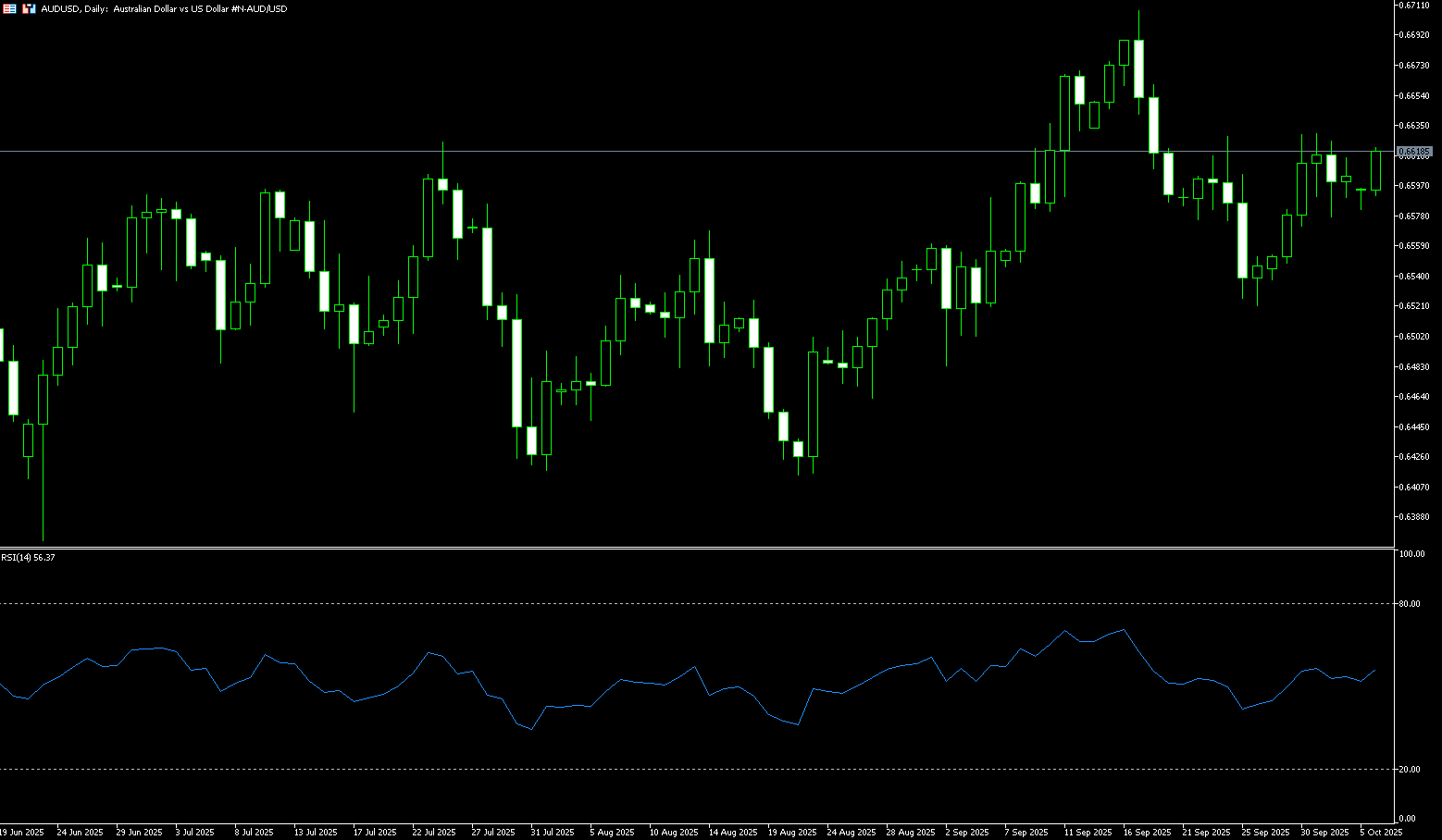The height and width of the screenshot is (840, 1442).
Task: Click the RSI 0.00 scale label
Action: pyautogui.click(x=1407, y=819)
